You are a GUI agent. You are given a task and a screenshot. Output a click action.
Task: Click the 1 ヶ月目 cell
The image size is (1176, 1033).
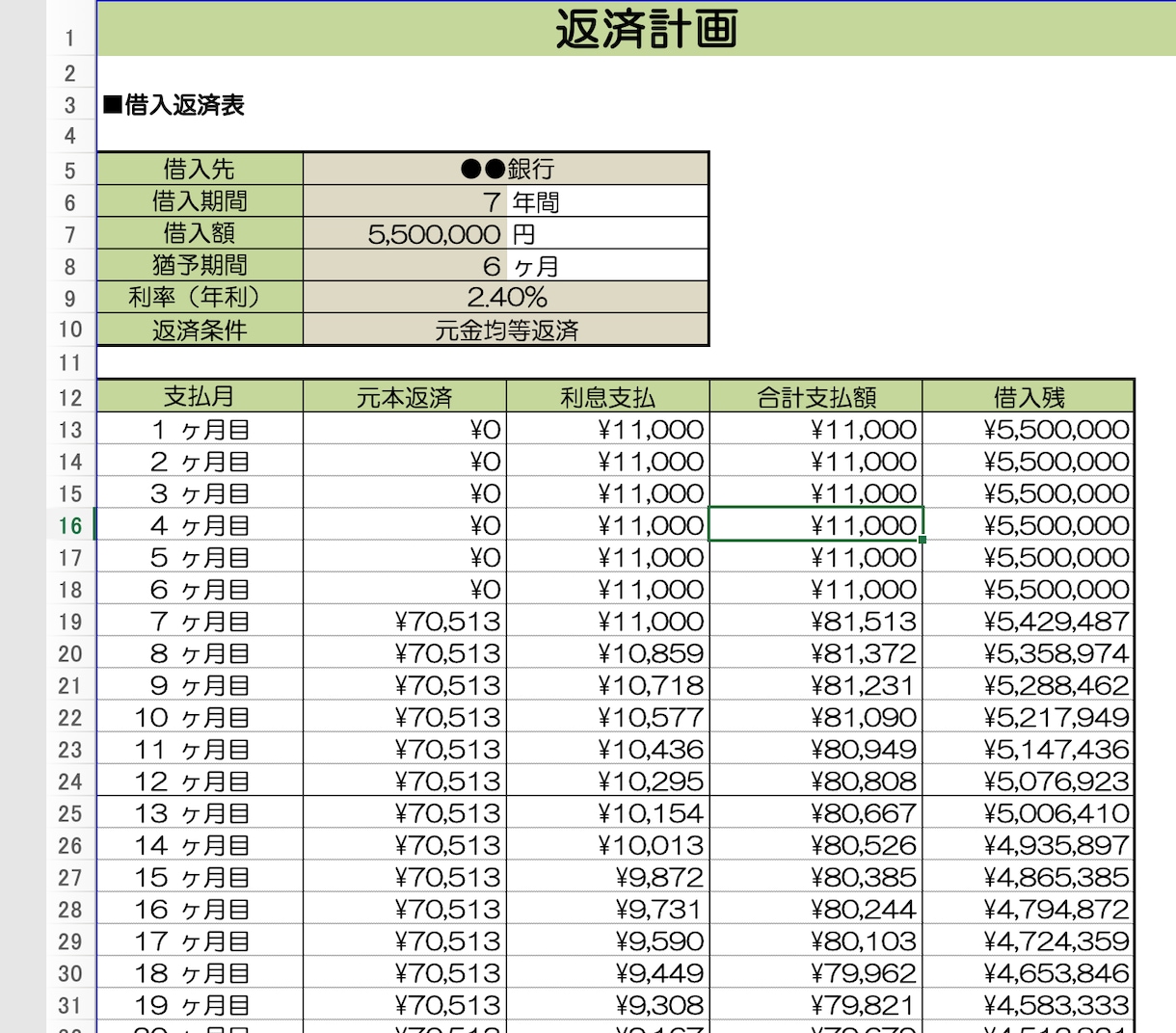point(200,429)
